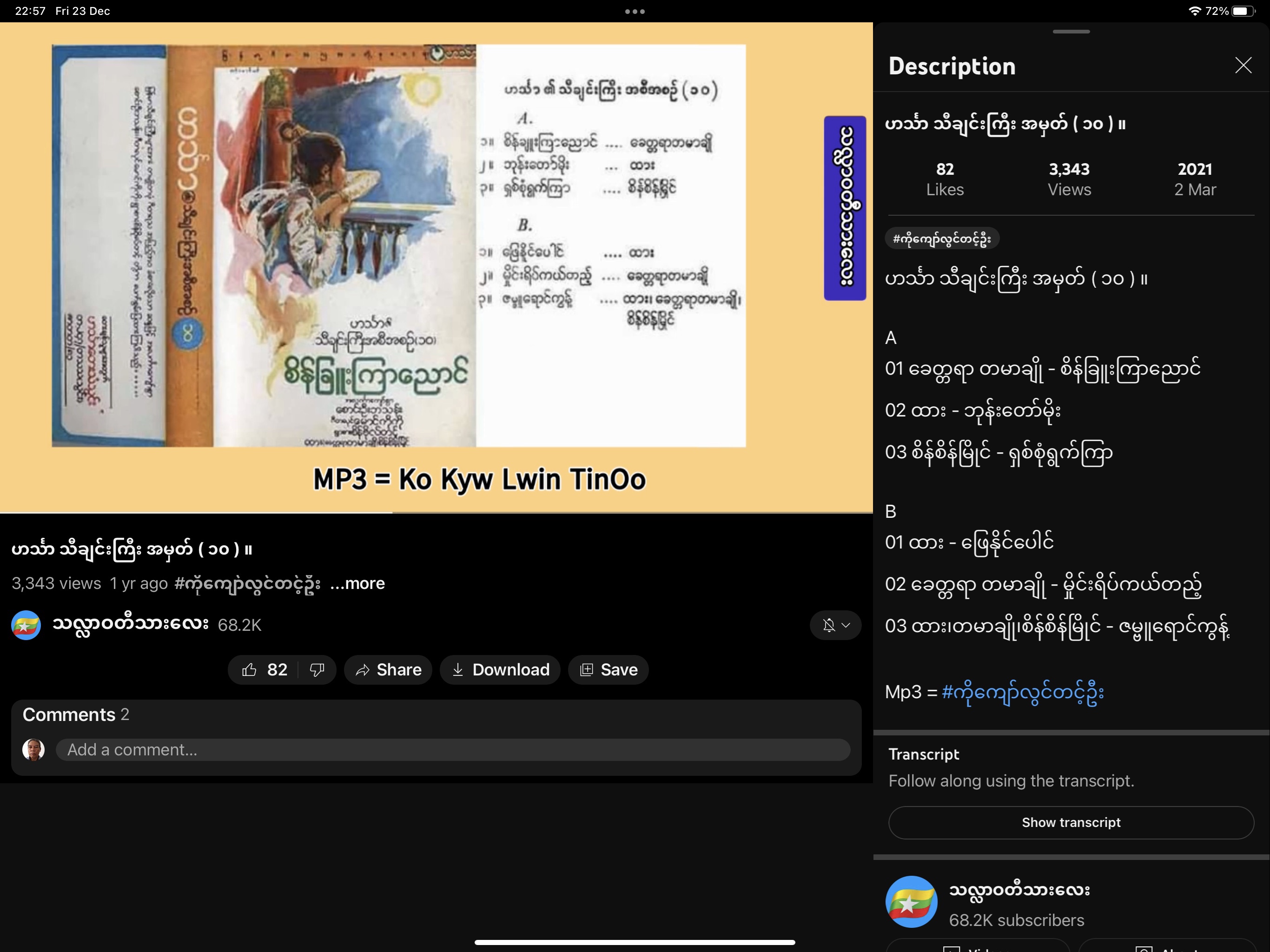Save video to playlist

[609, 669]
